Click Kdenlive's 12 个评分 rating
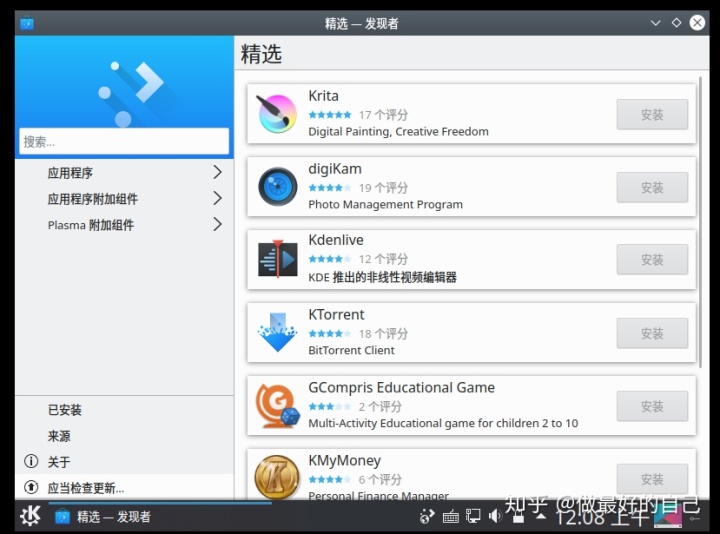This screenshot has height=534, width=720. click(383, 259)
